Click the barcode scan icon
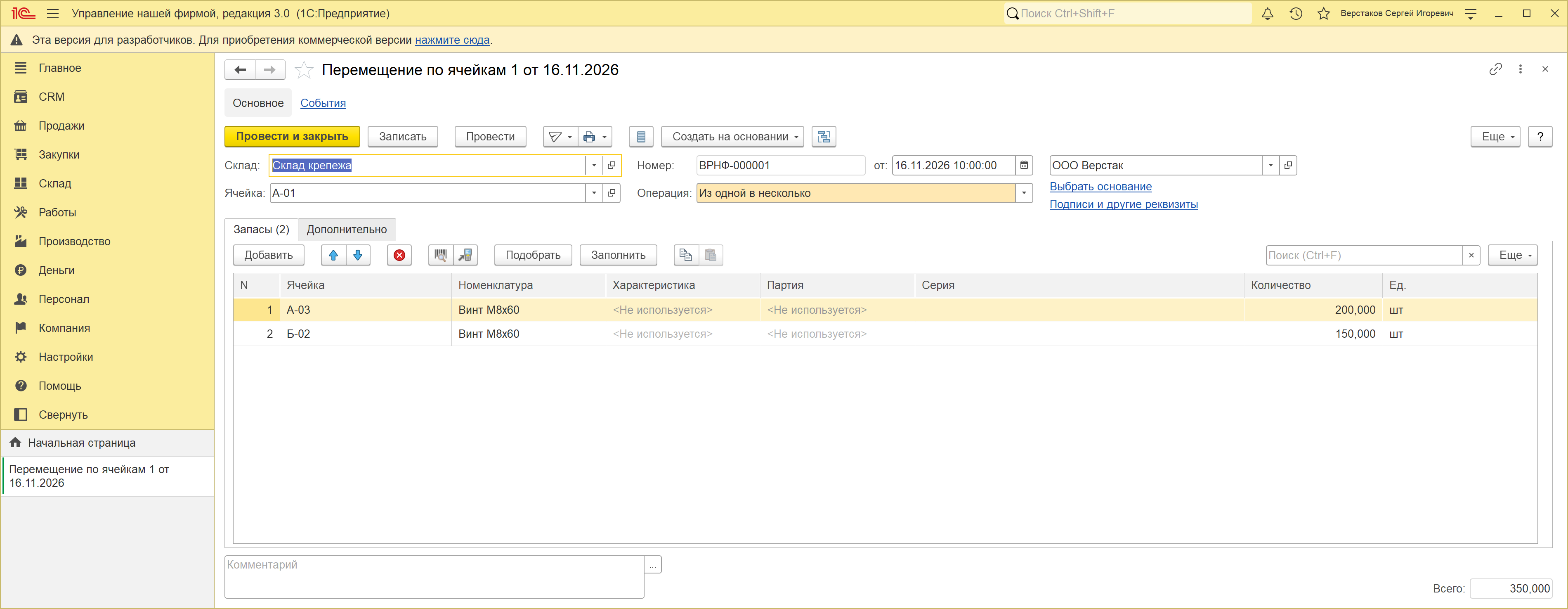 (x=441, y=255)
